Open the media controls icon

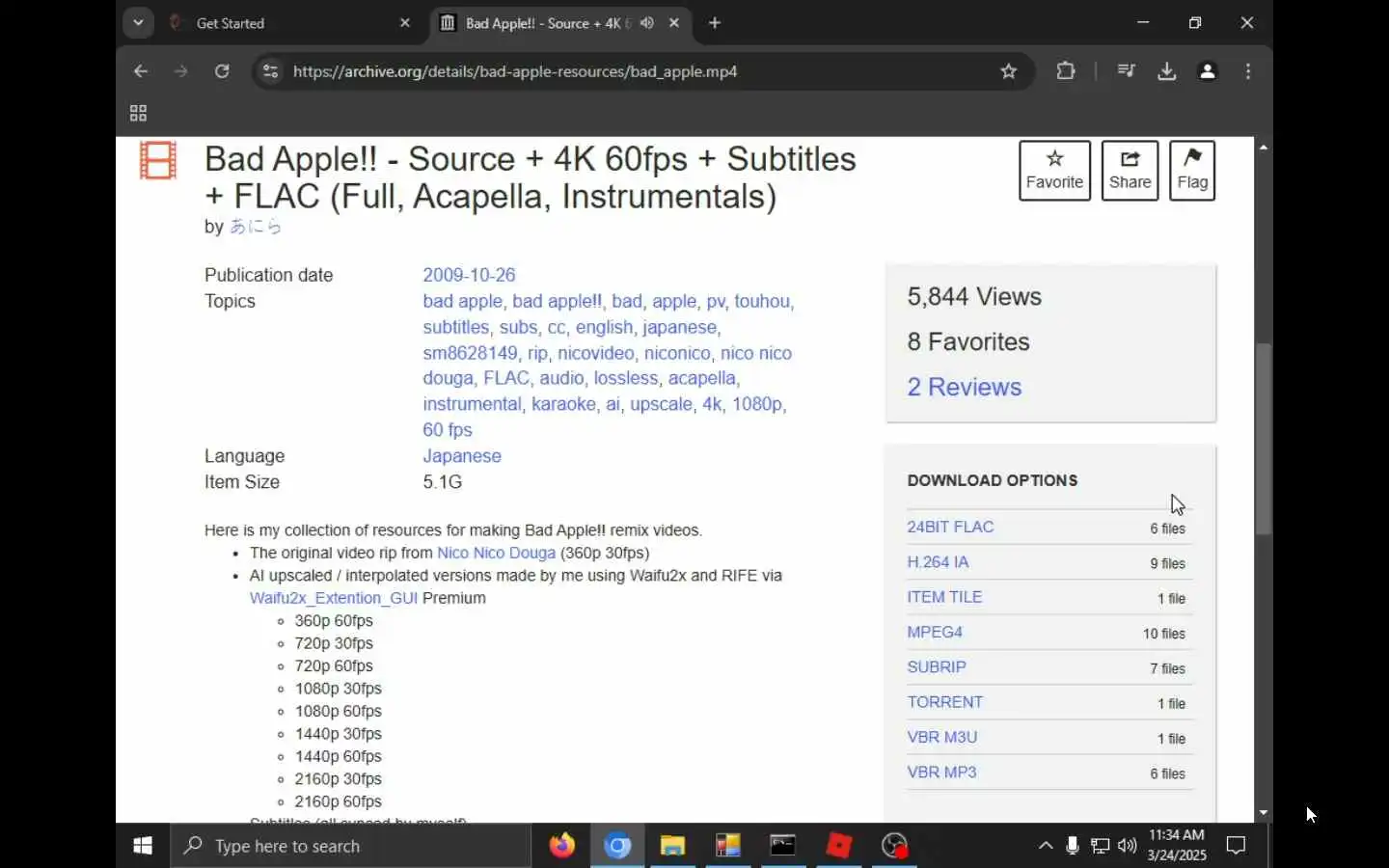pyautogui.click(x=1126, y=71)
